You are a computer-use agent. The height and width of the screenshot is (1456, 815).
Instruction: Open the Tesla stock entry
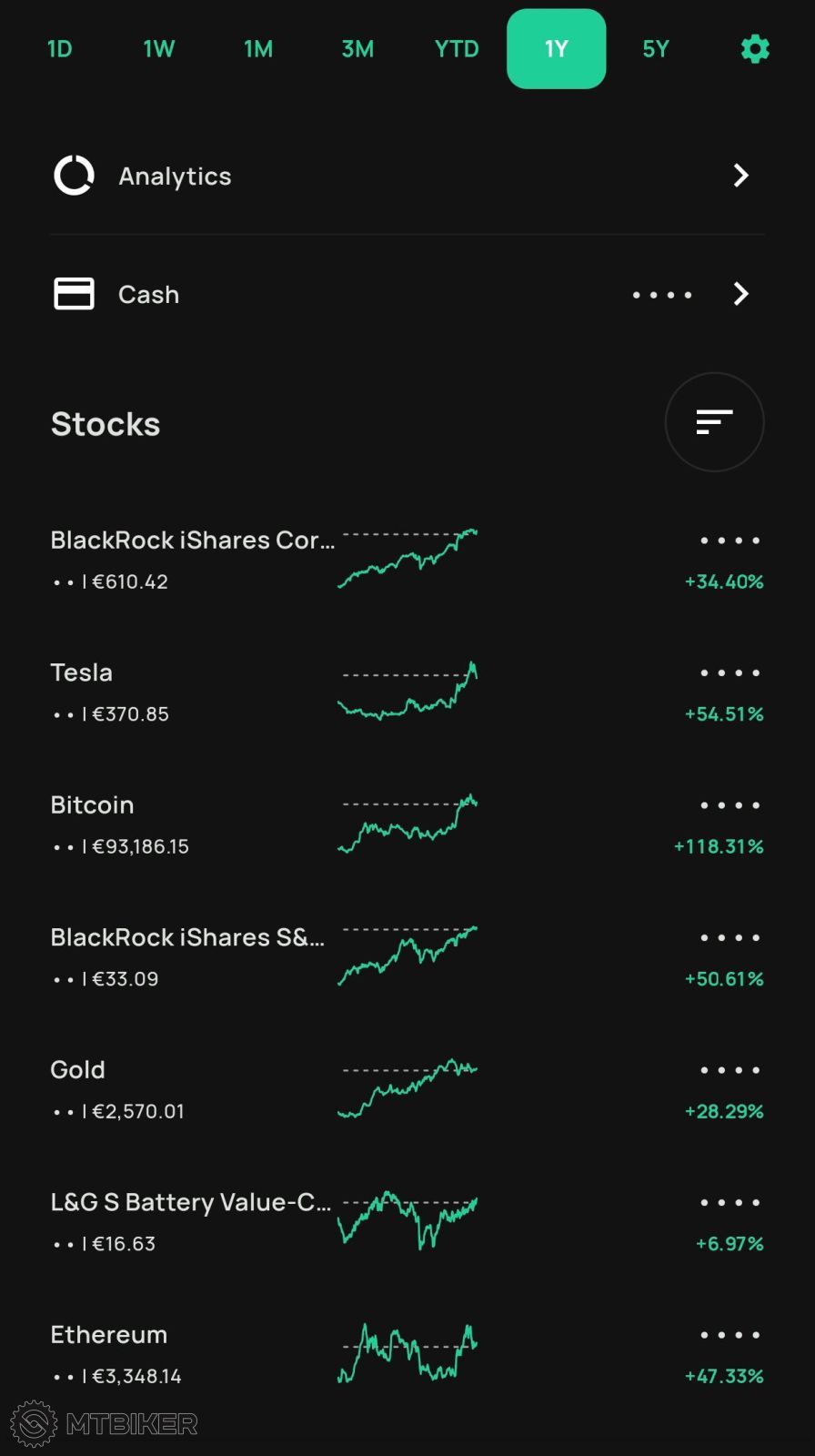tap(82, 673)
